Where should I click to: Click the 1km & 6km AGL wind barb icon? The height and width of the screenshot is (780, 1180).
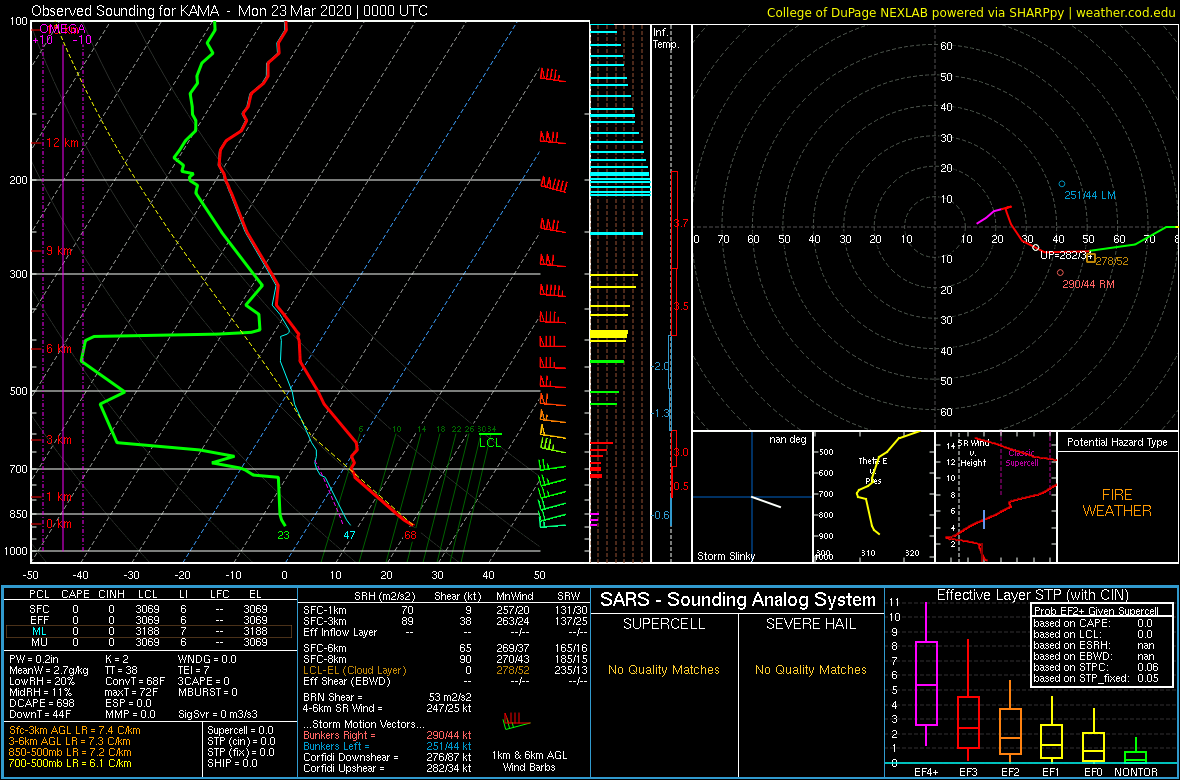[515, 722]
